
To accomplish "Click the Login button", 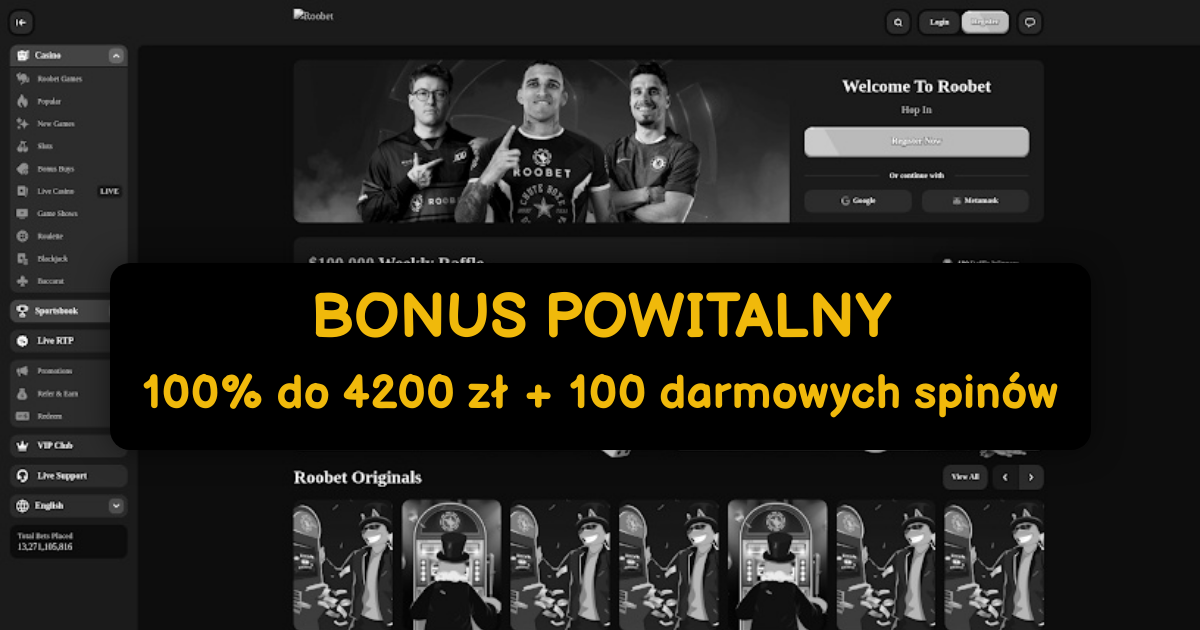I will (939, 22).
